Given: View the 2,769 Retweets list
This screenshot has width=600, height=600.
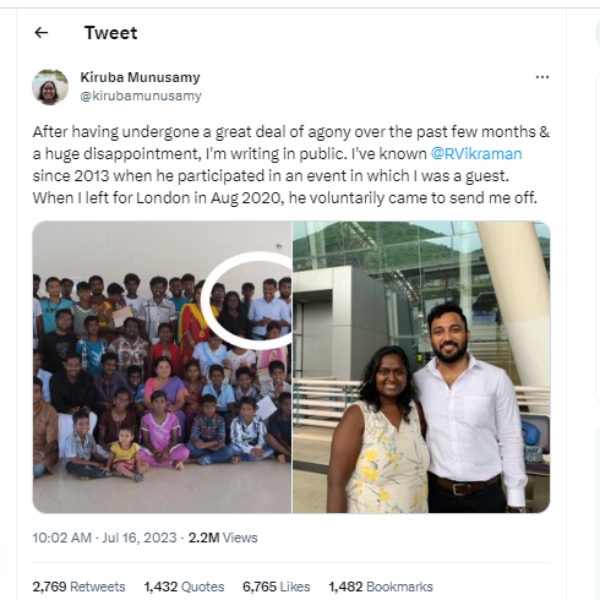Looking at the screenshot, I should [79, 586].
